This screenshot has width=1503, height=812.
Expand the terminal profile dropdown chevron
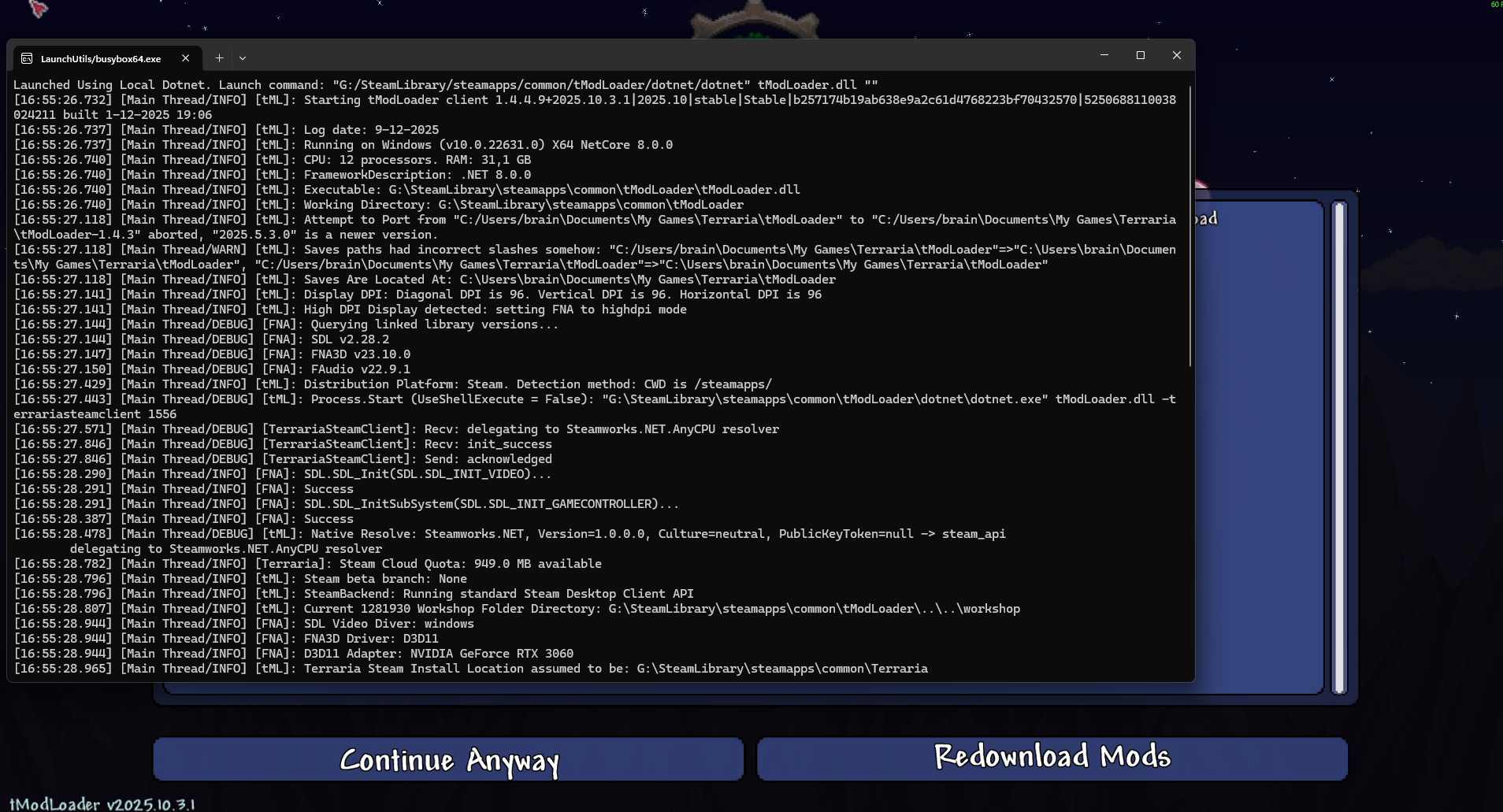coord(243,58)
